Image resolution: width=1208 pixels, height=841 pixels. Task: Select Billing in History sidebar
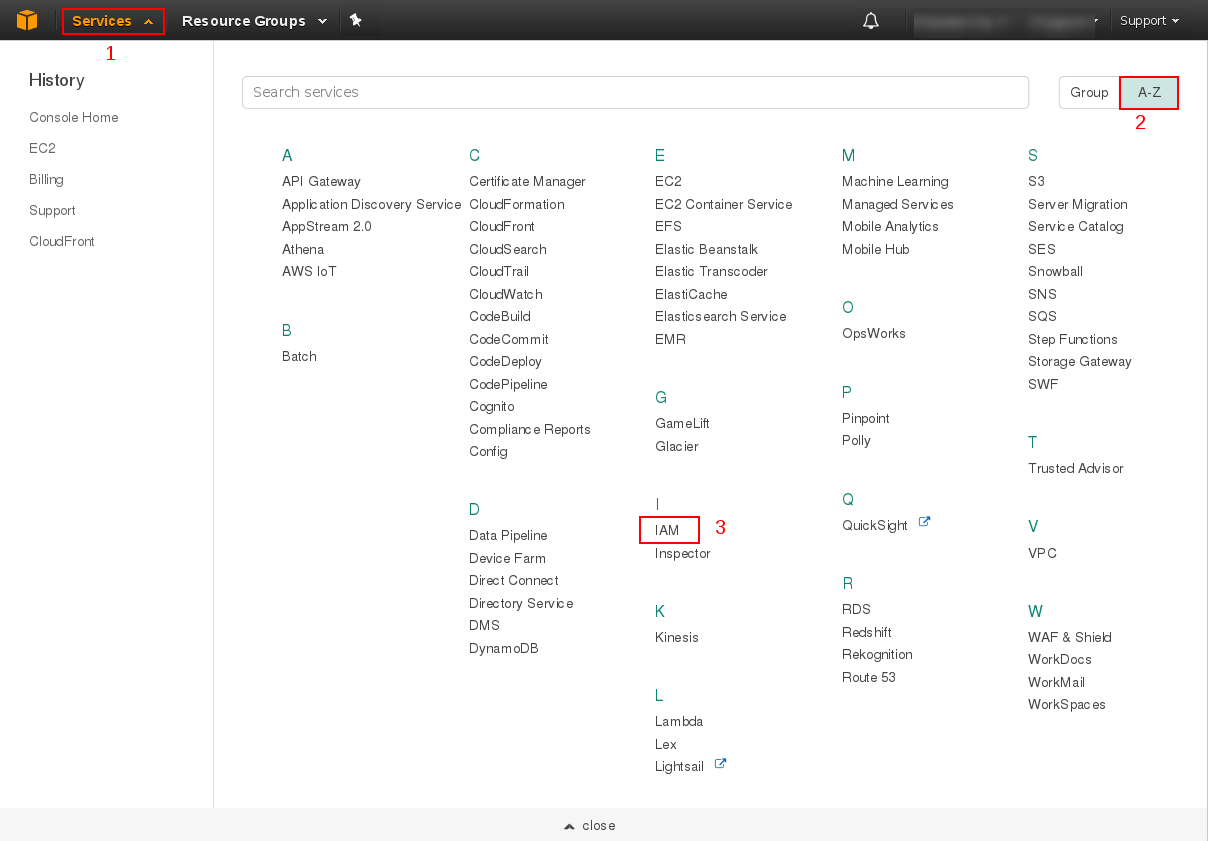point(46,180)
